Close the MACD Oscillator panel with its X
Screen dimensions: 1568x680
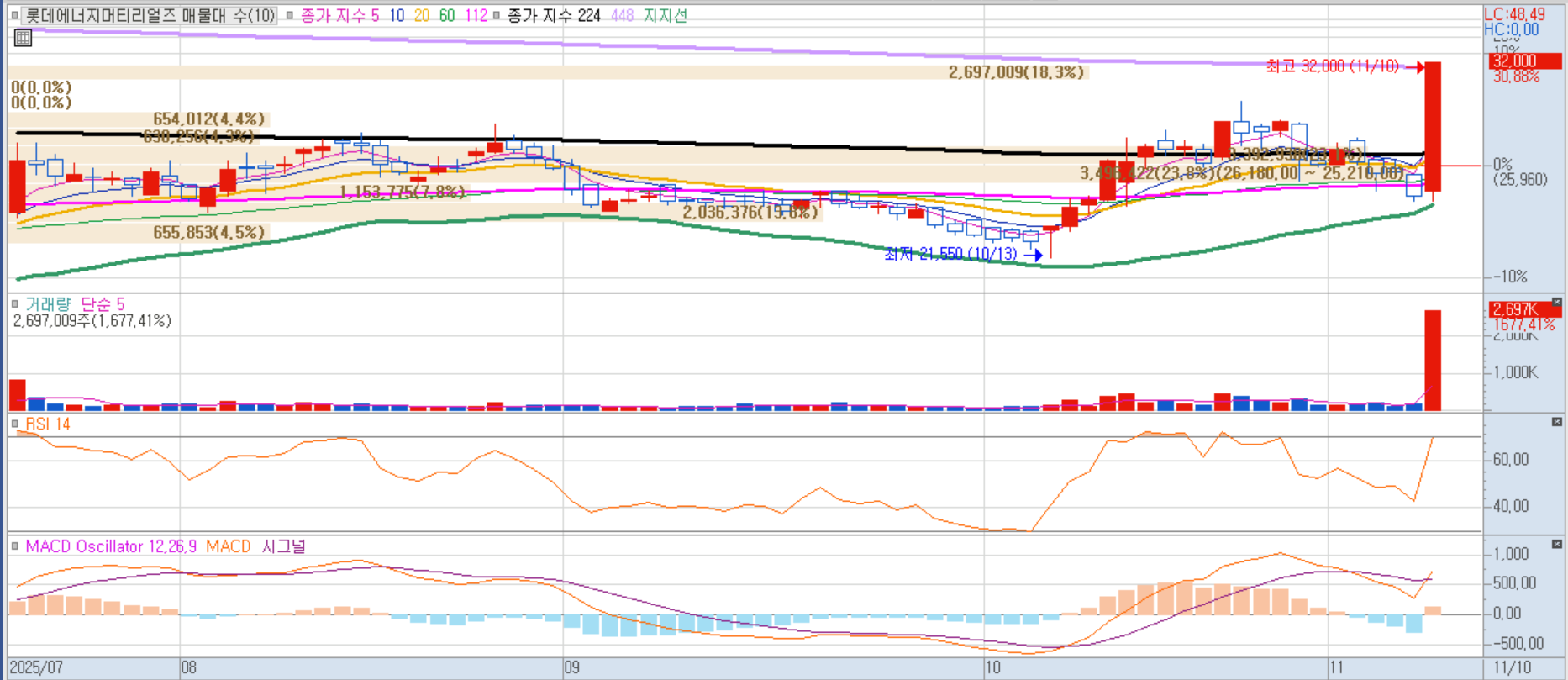pyautogui.click(x=1557, y=545)
